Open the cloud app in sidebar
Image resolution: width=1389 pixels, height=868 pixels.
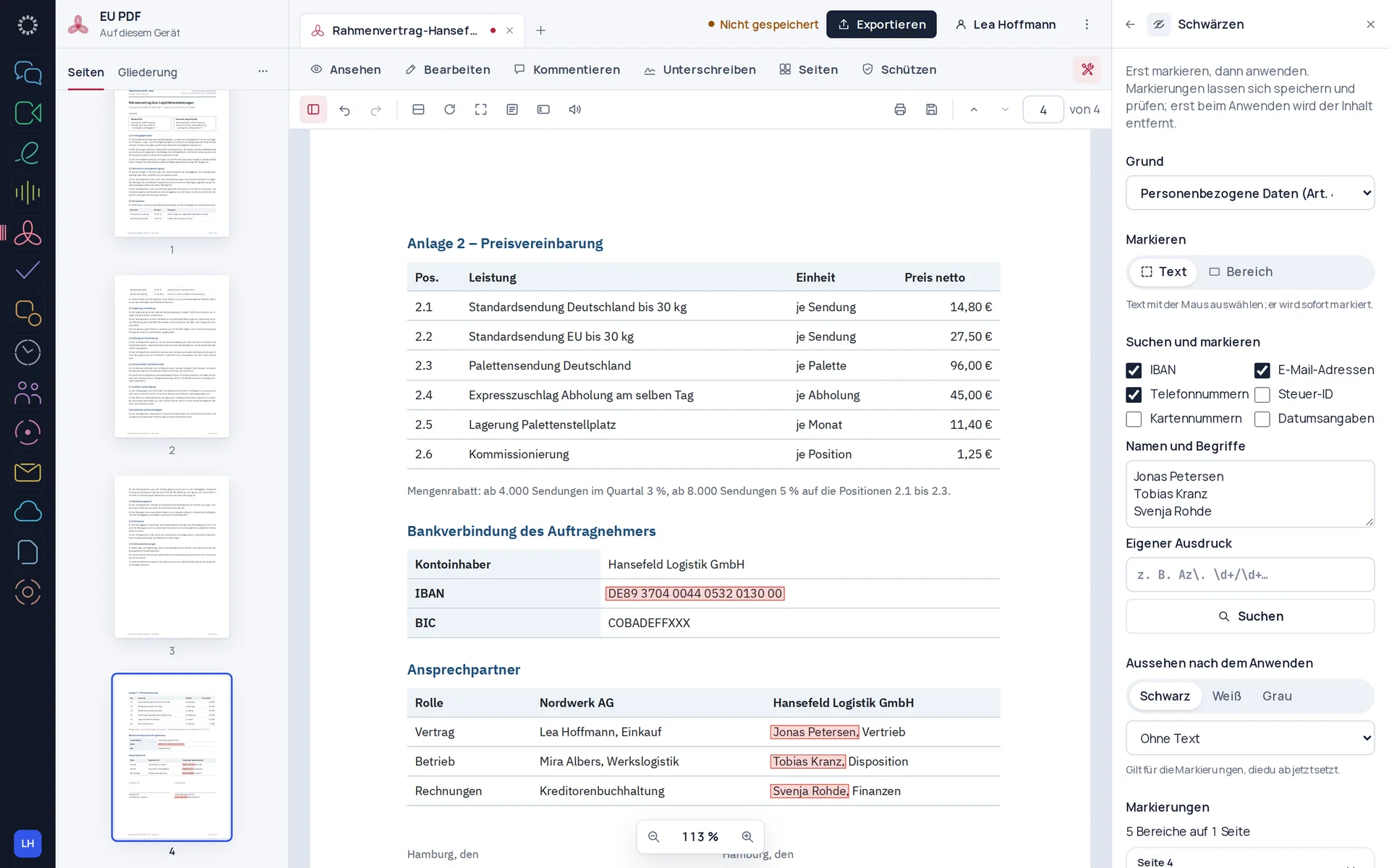point(27,511)
